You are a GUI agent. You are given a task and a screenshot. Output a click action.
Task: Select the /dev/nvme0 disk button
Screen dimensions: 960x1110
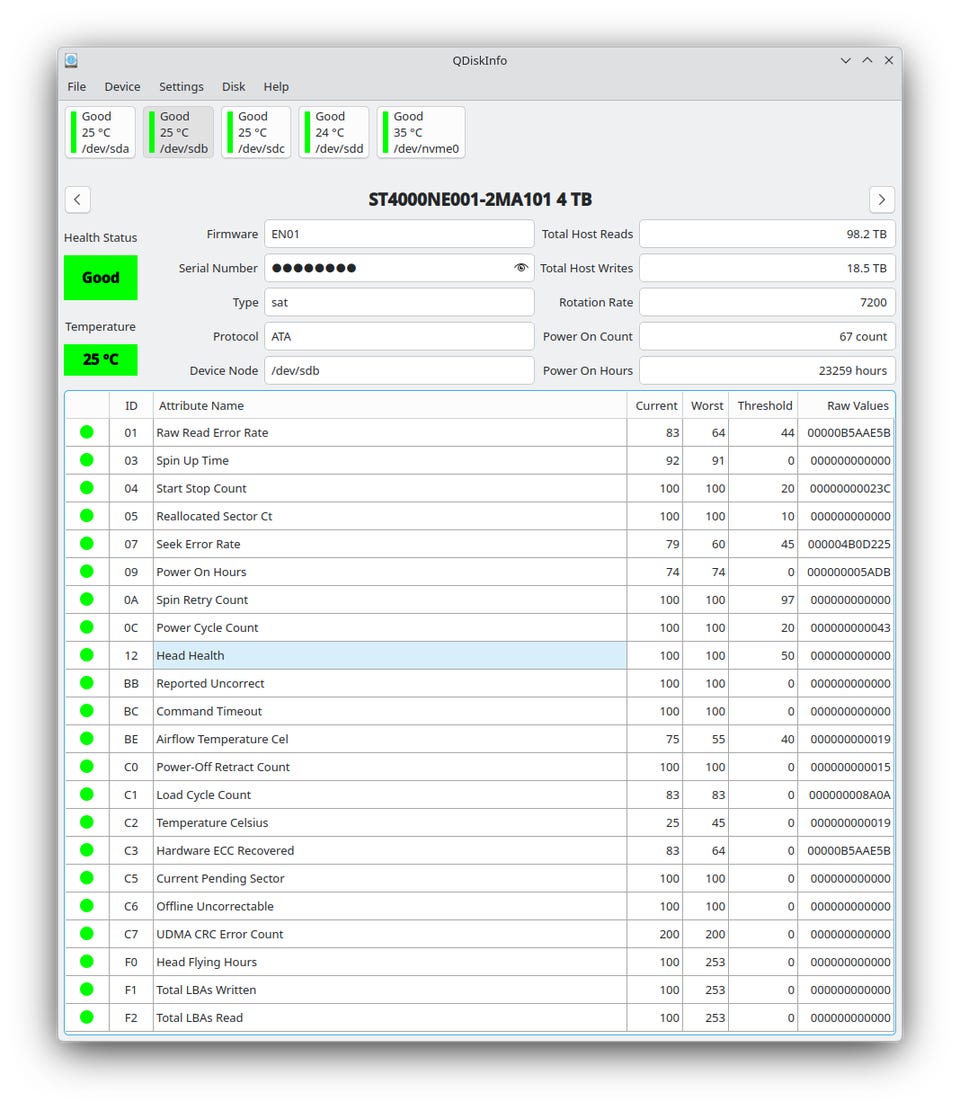[x=421, y=132]
